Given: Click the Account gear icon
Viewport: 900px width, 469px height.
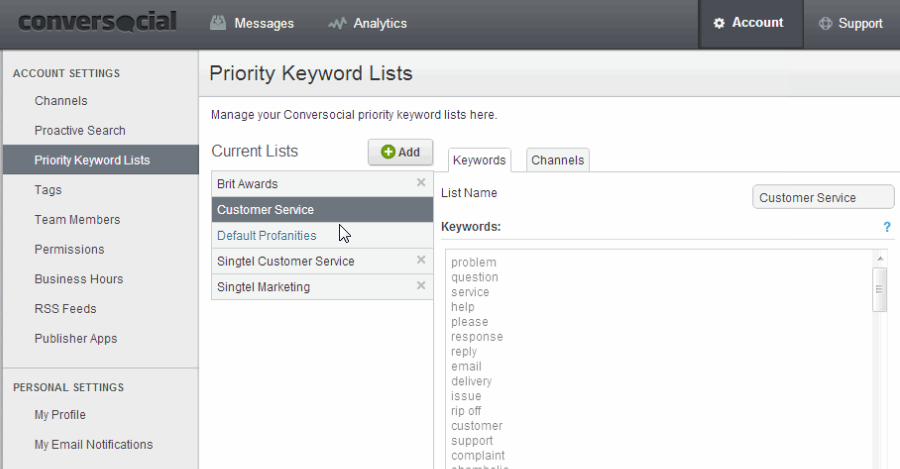Looking at the screenshot, I should (719, 23).
